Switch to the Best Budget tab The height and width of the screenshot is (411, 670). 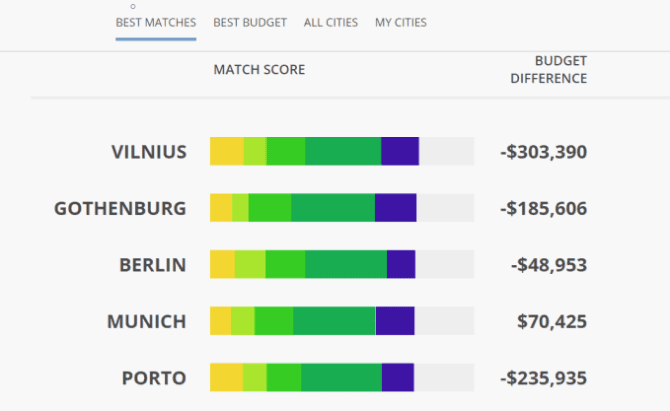click(x=250, y=23)
